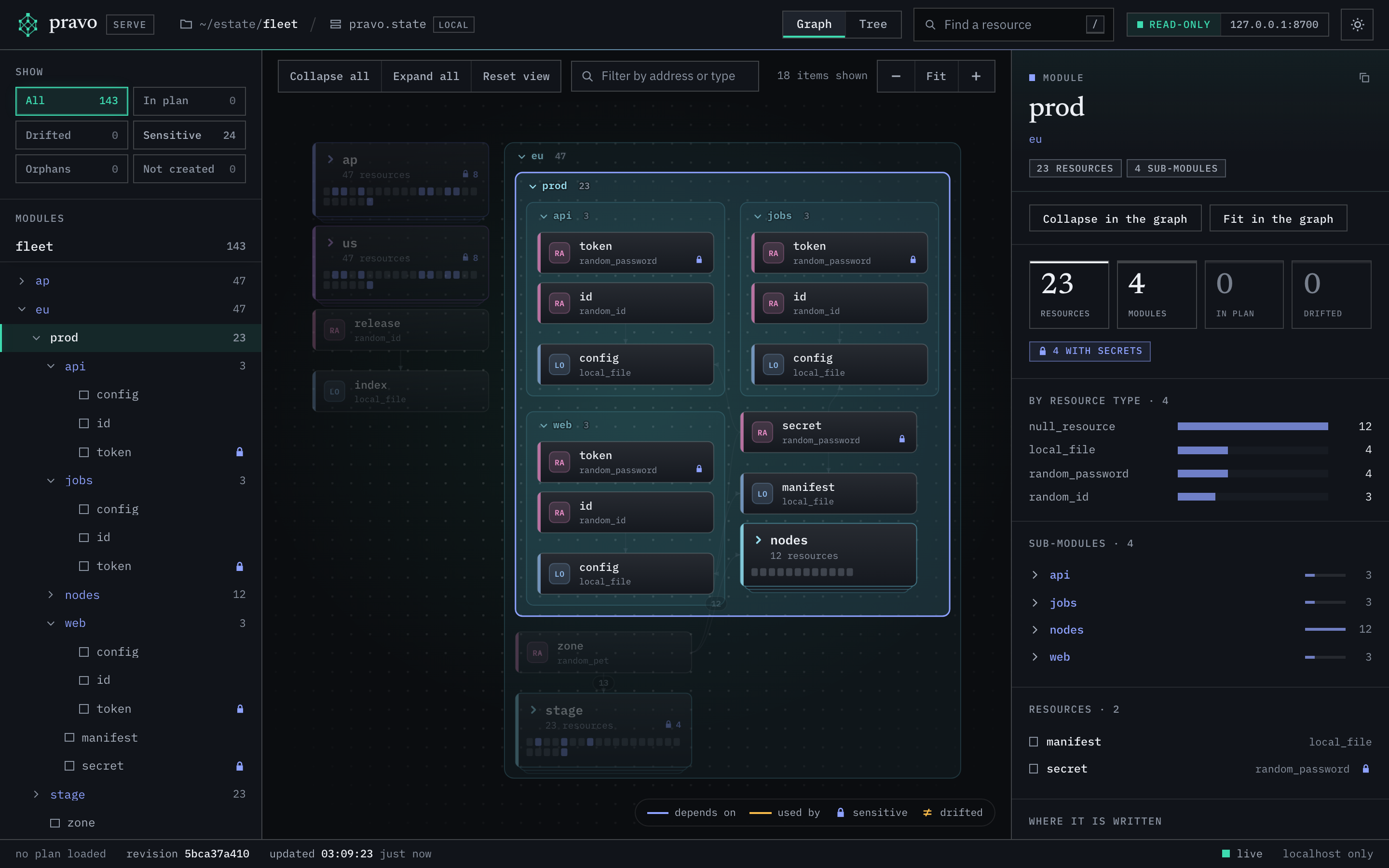This screenshot has width=1389, height=868.
Task: Expand the nodes module in sidebar tree
Action: point(51,595)
